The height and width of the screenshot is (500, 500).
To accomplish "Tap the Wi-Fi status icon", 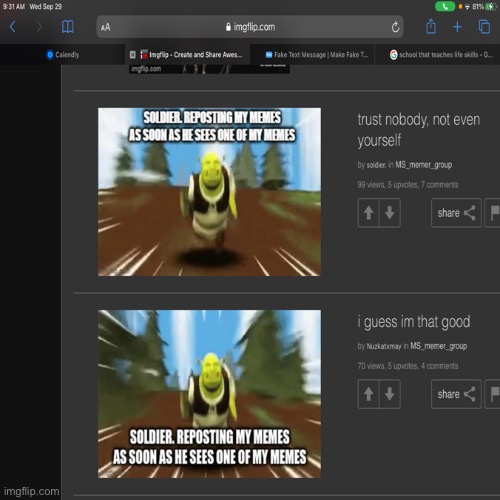I will tap(467, 6).
